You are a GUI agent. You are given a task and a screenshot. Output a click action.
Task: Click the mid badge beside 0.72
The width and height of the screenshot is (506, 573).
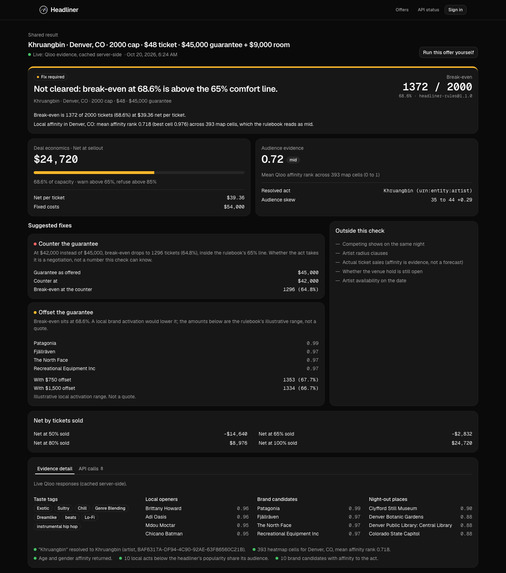tap(293, 160)
